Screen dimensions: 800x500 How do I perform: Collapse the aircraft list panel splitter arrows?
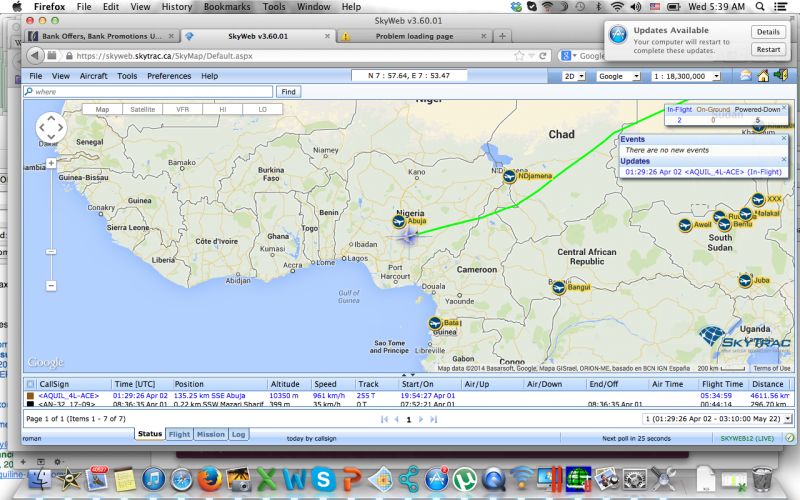[408, 375]
